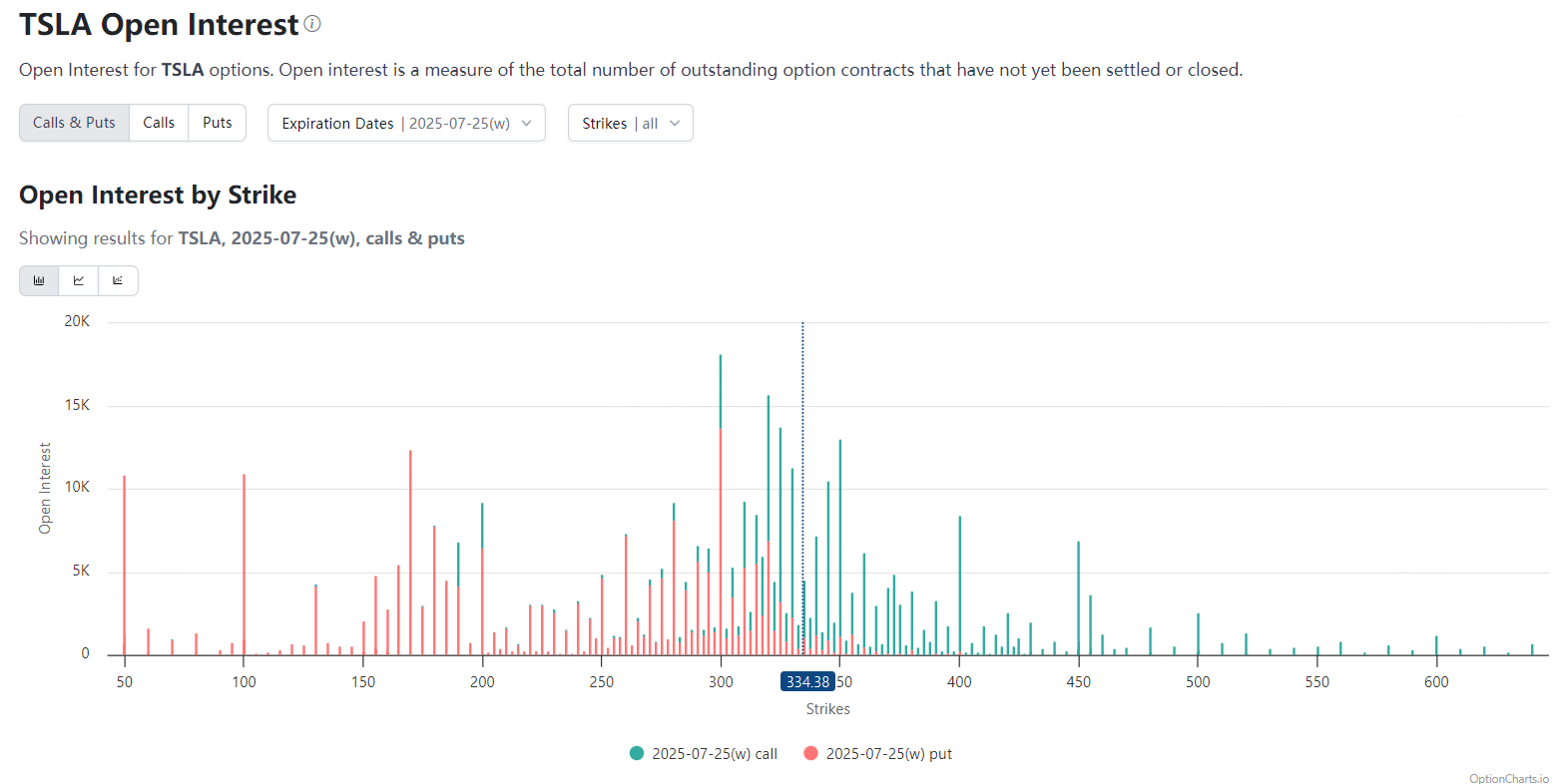Click the 20K y-axis label
Viewport: 1560px width, 784px height.
point(77,321)
